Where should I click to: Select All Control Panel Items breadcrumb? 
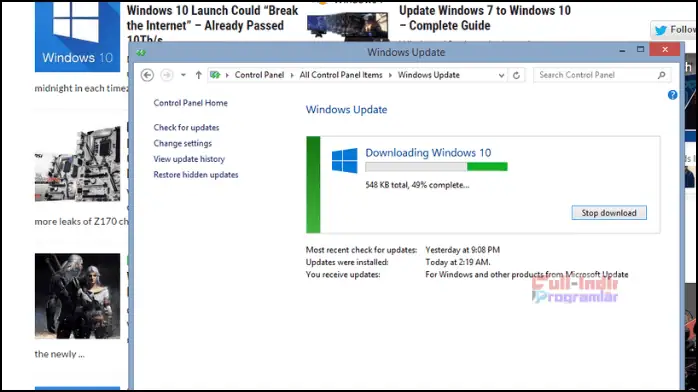pyautogui.click(x=341, y=75)
